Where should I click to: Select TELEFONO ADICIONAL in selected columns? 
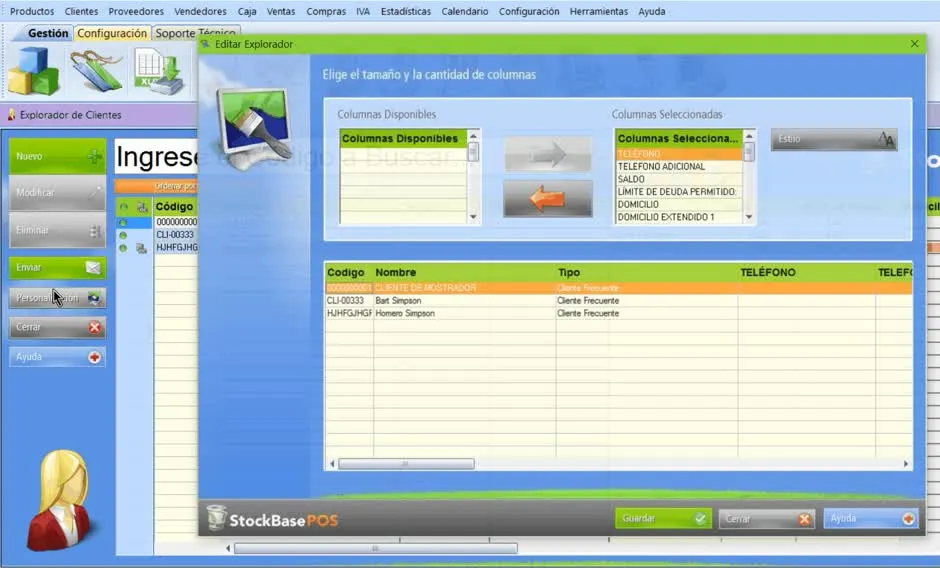click(679, 166)
